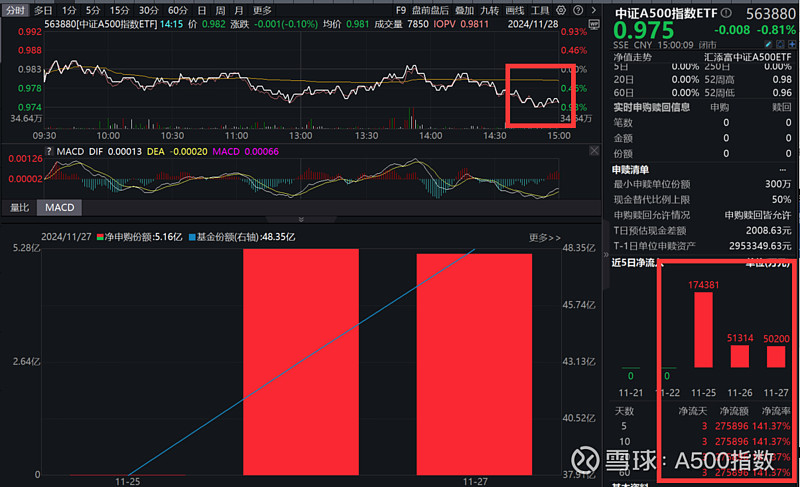This screenshot has height=487, width=800.
Task: Click the 11-26 net inflow bar 51314
Action: pyautogui.click(x=740, y=356)
